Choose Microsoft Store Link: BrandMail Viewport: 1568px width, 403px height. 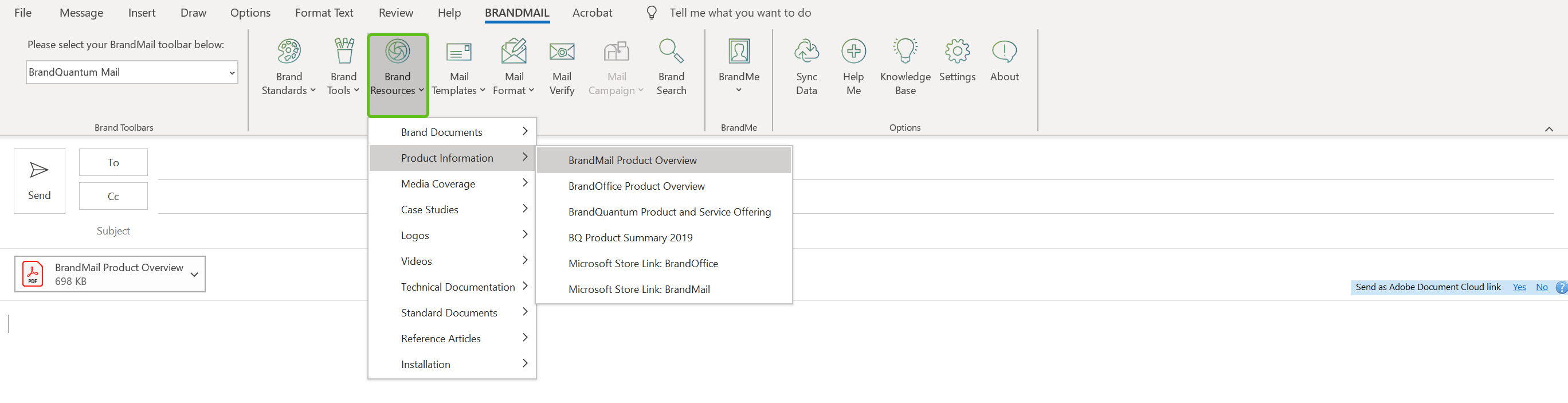664,289
